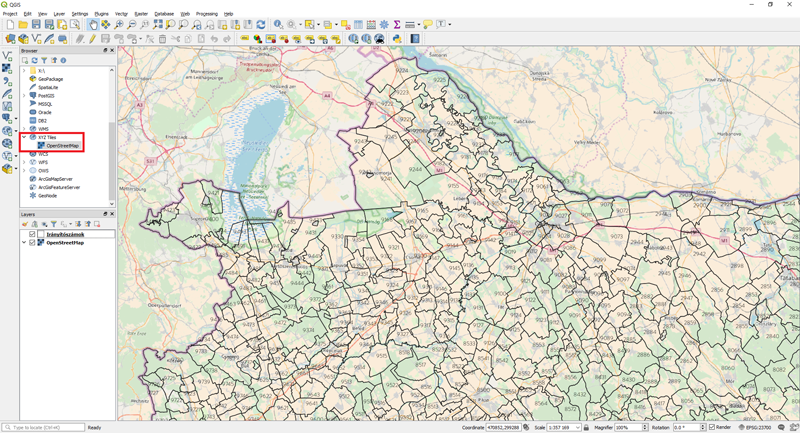Click the Collapse All icon in the Browser panel
This screenshot has height=433, width=800.
click(x=54, y=60)
